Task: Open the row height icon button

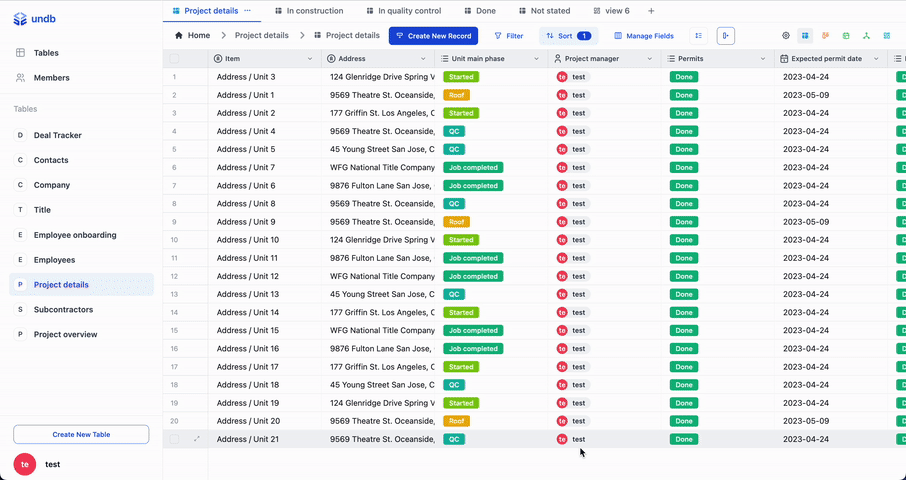Action: point(699,36)
